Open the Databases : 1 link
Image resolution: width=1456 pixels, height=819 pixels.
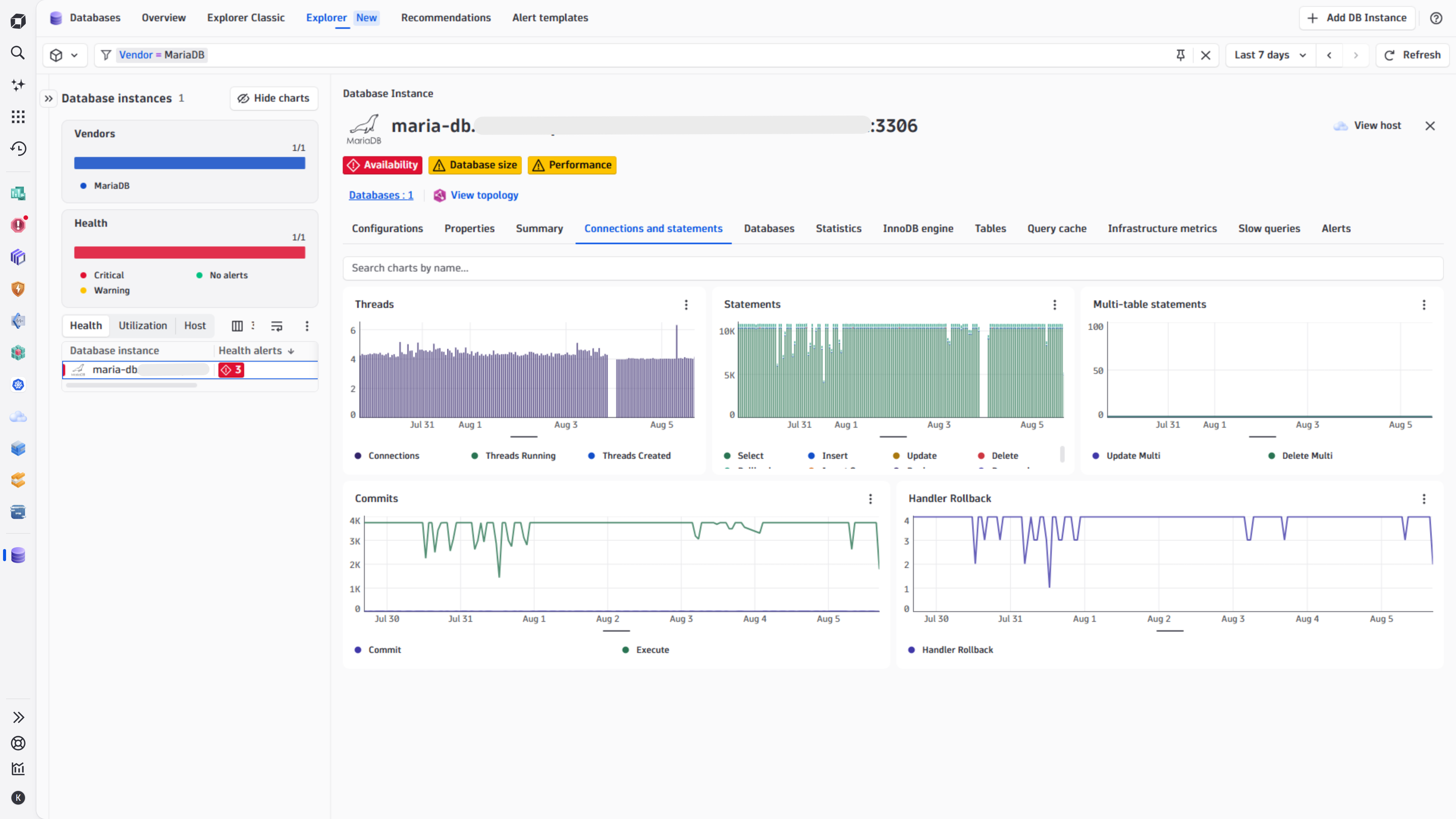[x=381, y=195]
